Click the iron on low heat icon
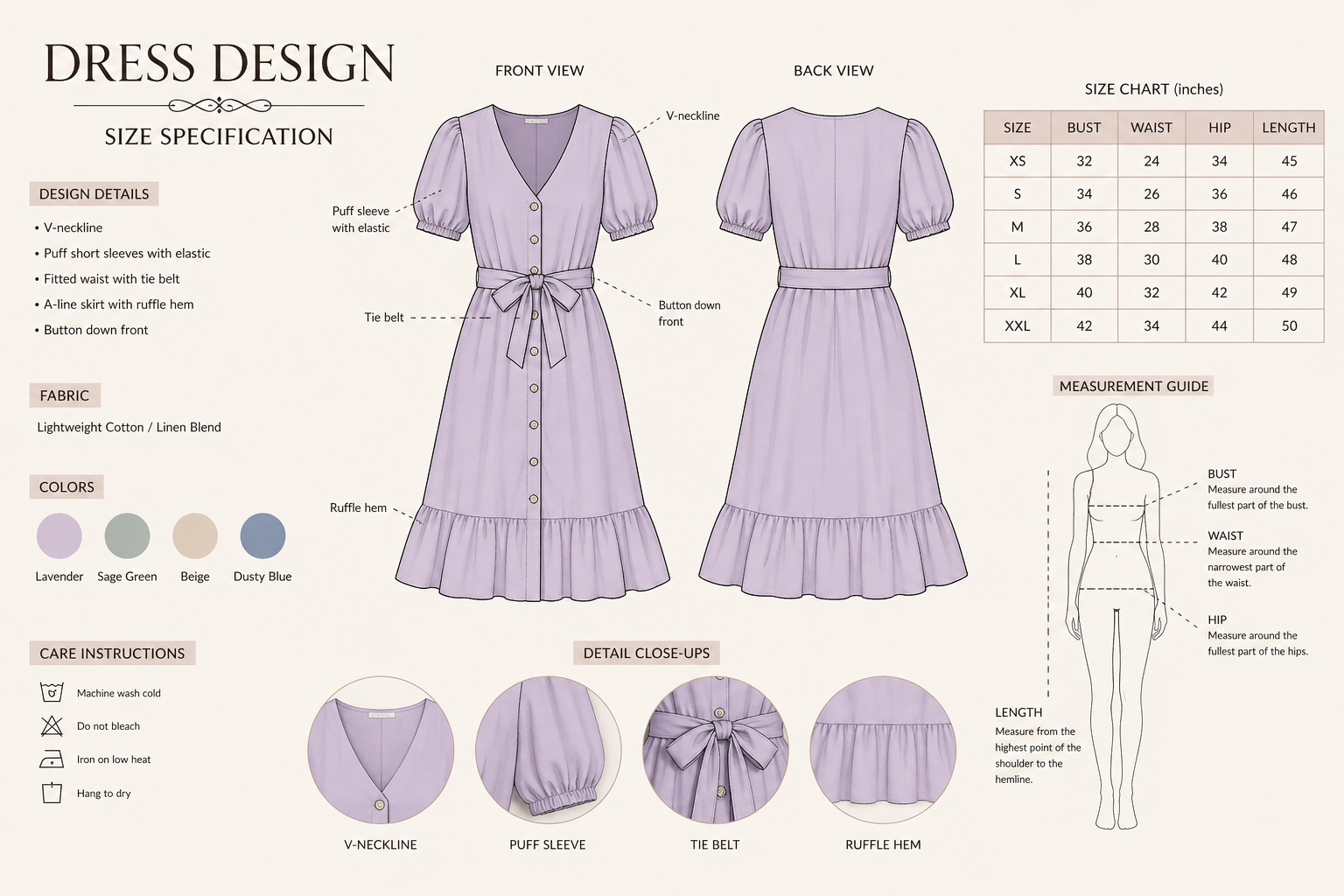Screen dimensions: 1344x896 click(50, 759)
